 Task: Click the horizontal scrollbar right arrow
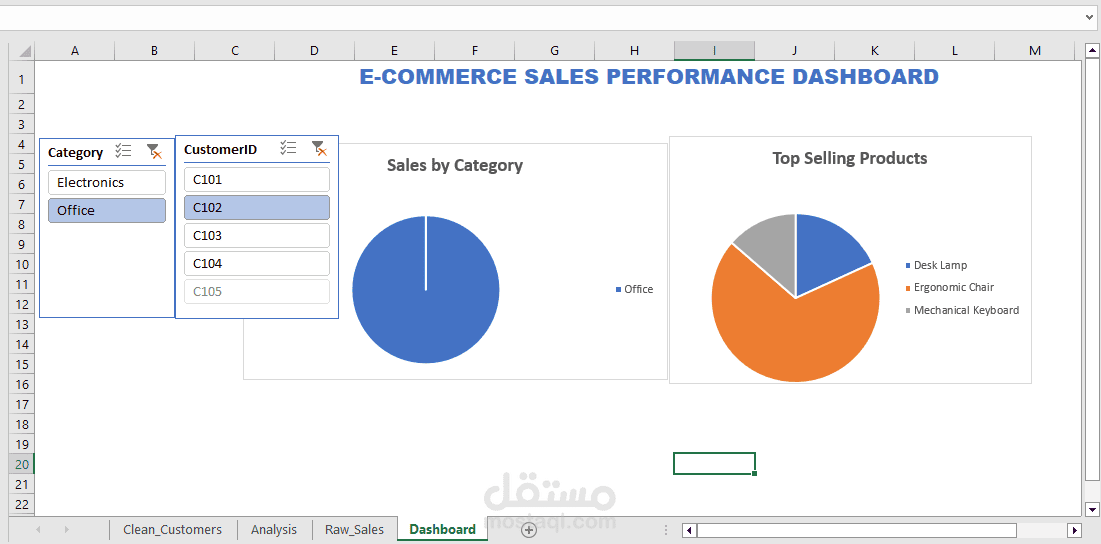pos(1074,530)
